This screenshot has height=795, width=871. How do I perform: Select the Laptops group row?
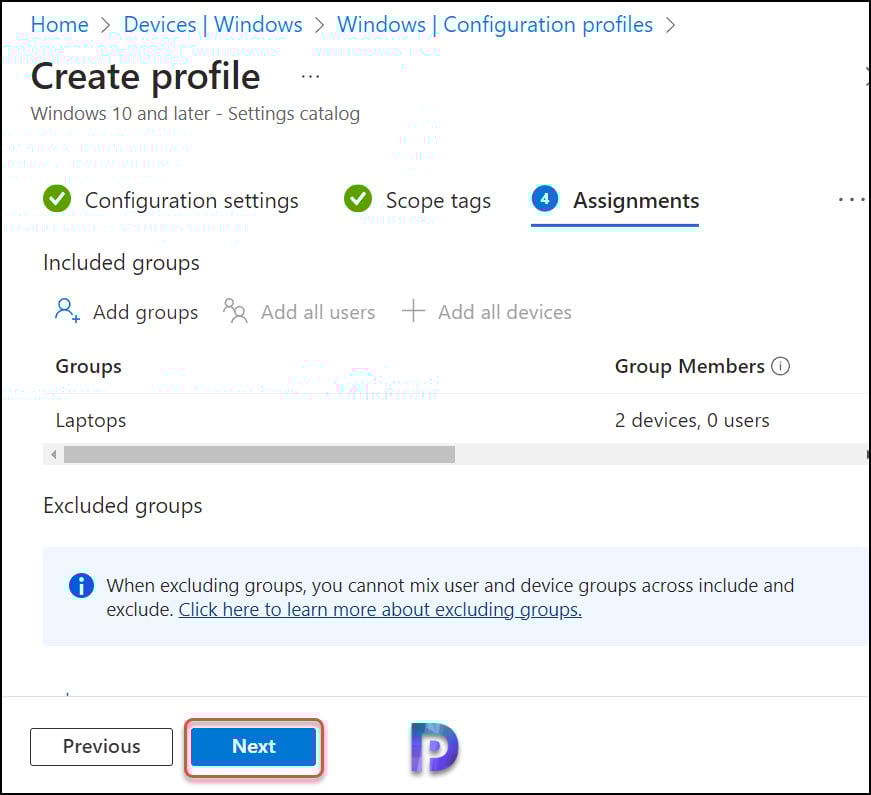click(x=455, y=420)
